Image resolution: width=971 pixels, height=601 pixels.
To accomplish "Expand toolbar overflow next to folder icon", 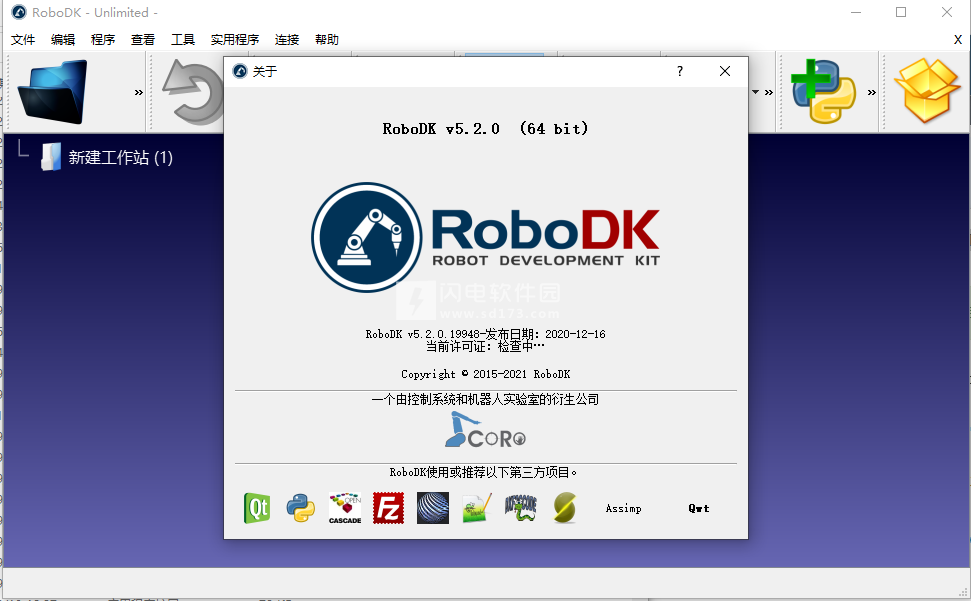I will pos(139,92).
